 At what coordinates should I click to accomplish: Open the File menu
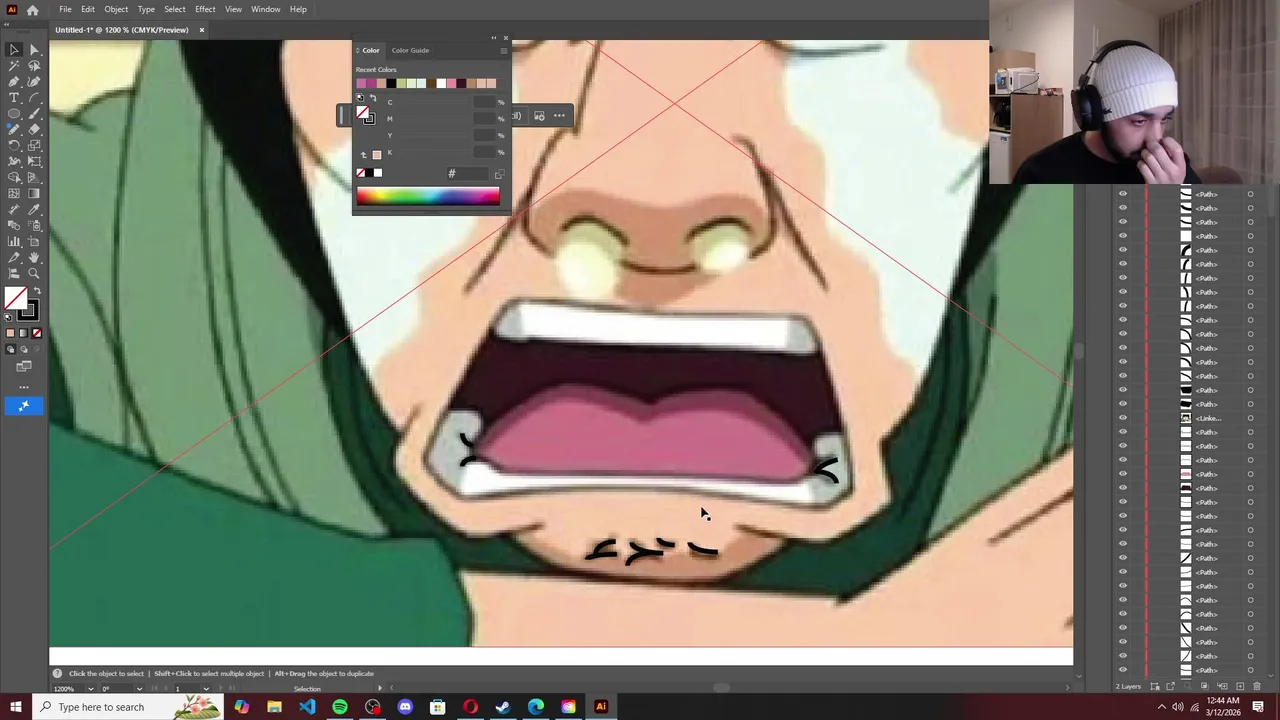click(65, 9)
